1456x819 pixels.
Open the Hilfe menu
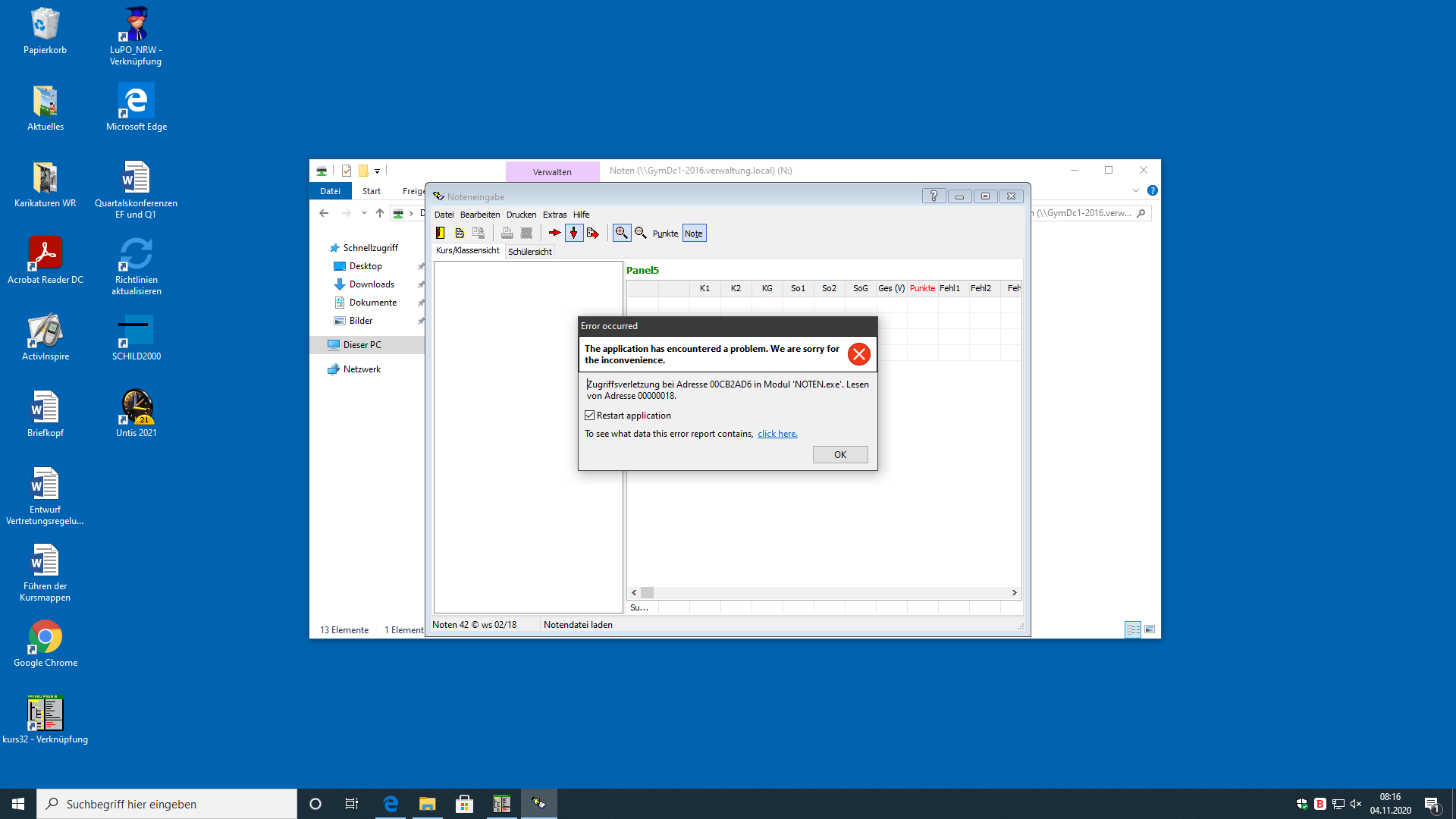pyautogui.click(x=581, y=215)
